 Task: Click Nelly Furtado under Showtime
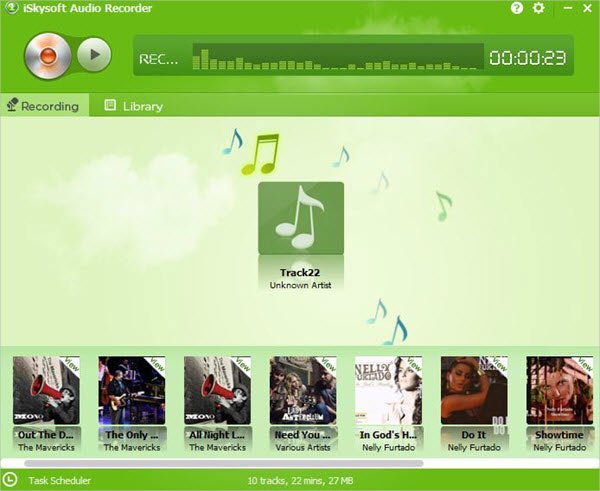click(x=560, y=447)
